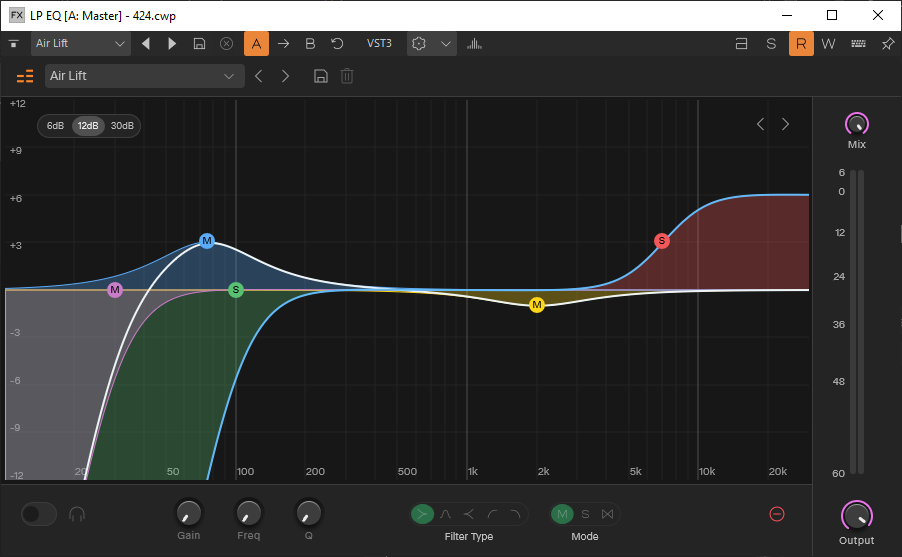
Task: Click the Q knob
Action: pyautogui.click(x=309, y=513)
